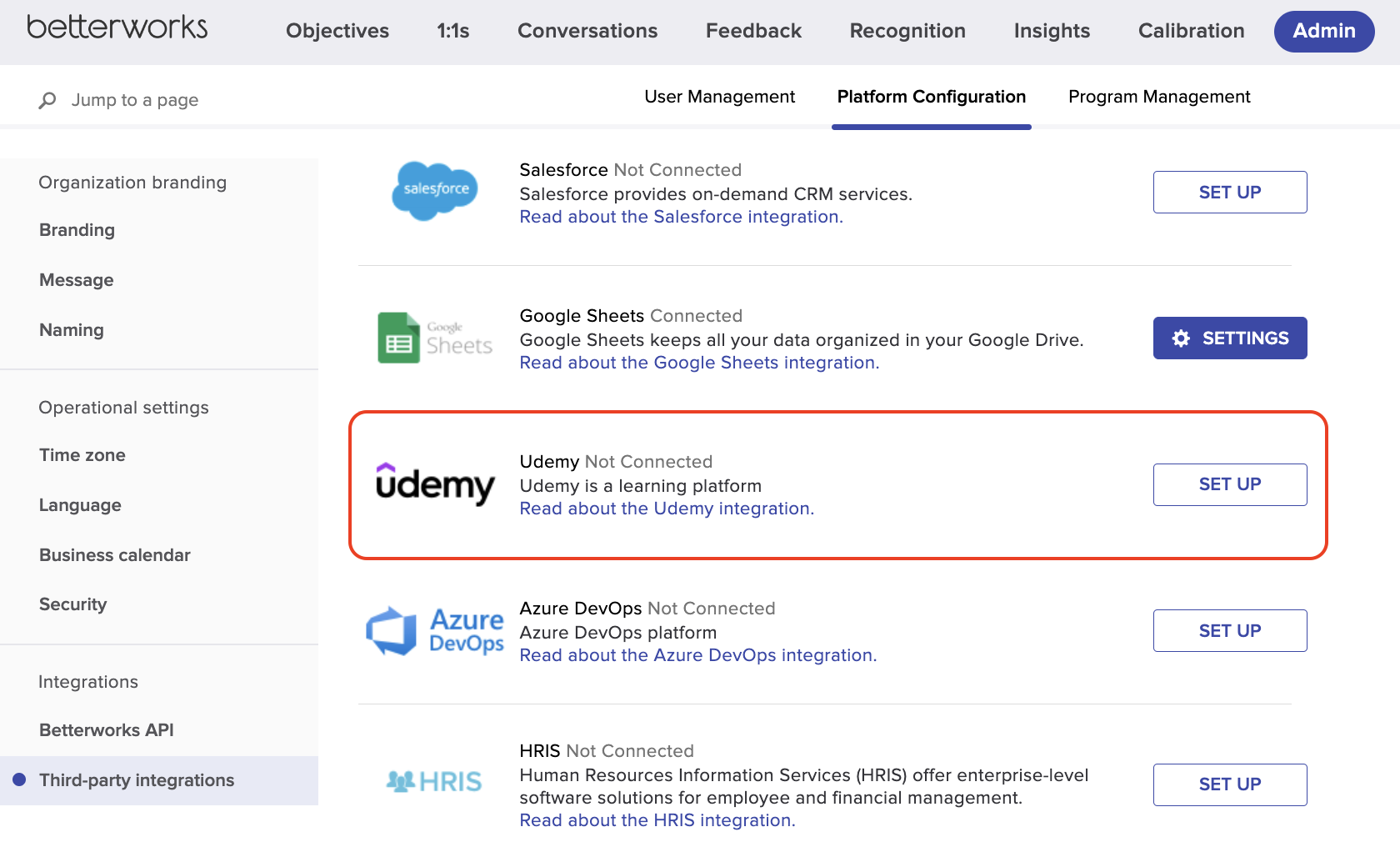Click the Azure DevOps logo
The image size is (1400, 862).
434,631
